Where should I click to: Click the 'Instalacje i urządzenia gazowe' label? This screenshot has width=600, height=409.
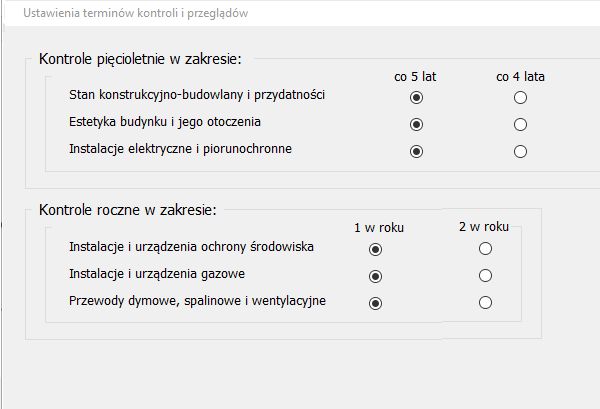[x=156, y=273]
